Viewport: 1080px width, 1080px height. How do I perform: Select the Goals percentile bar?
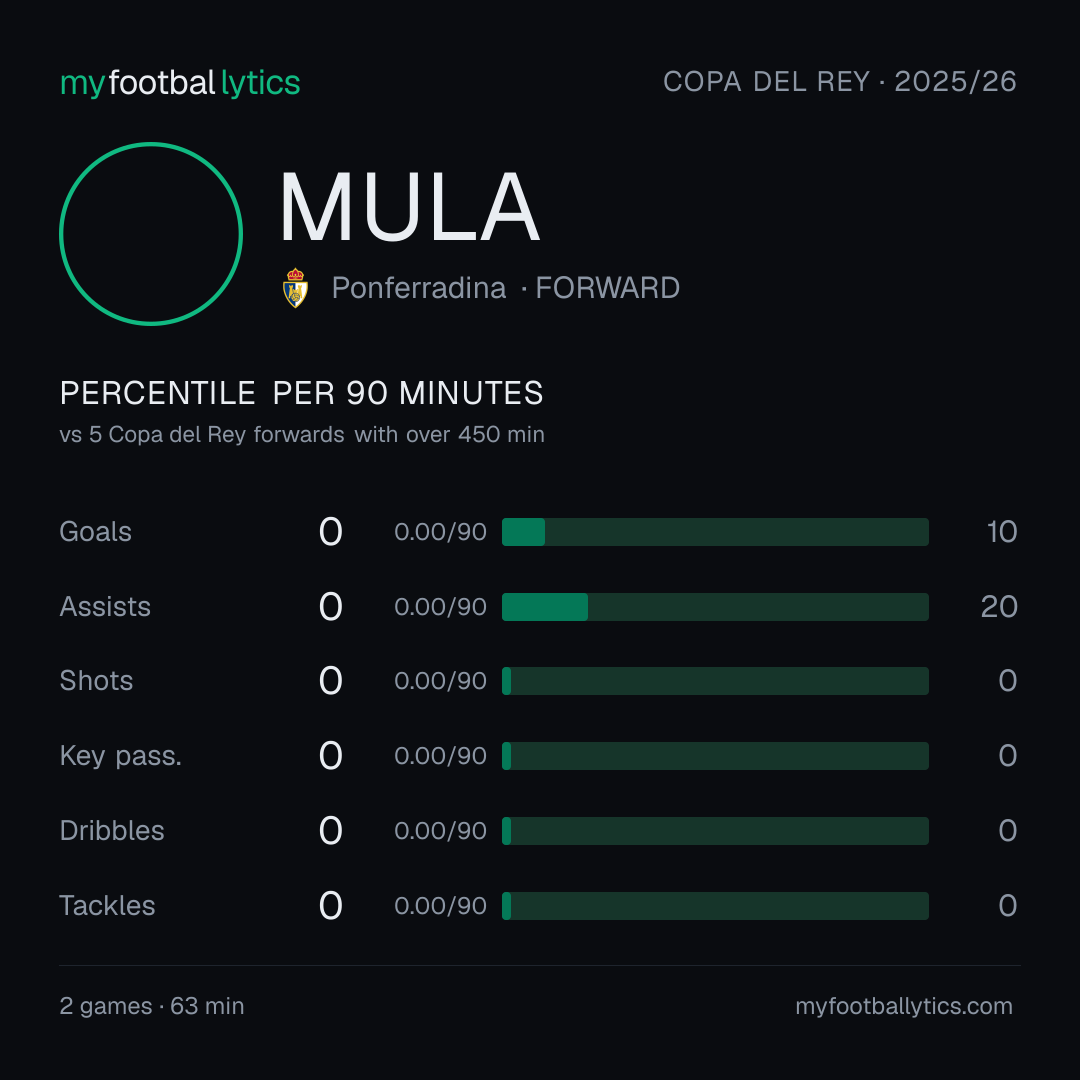(715, 532)
